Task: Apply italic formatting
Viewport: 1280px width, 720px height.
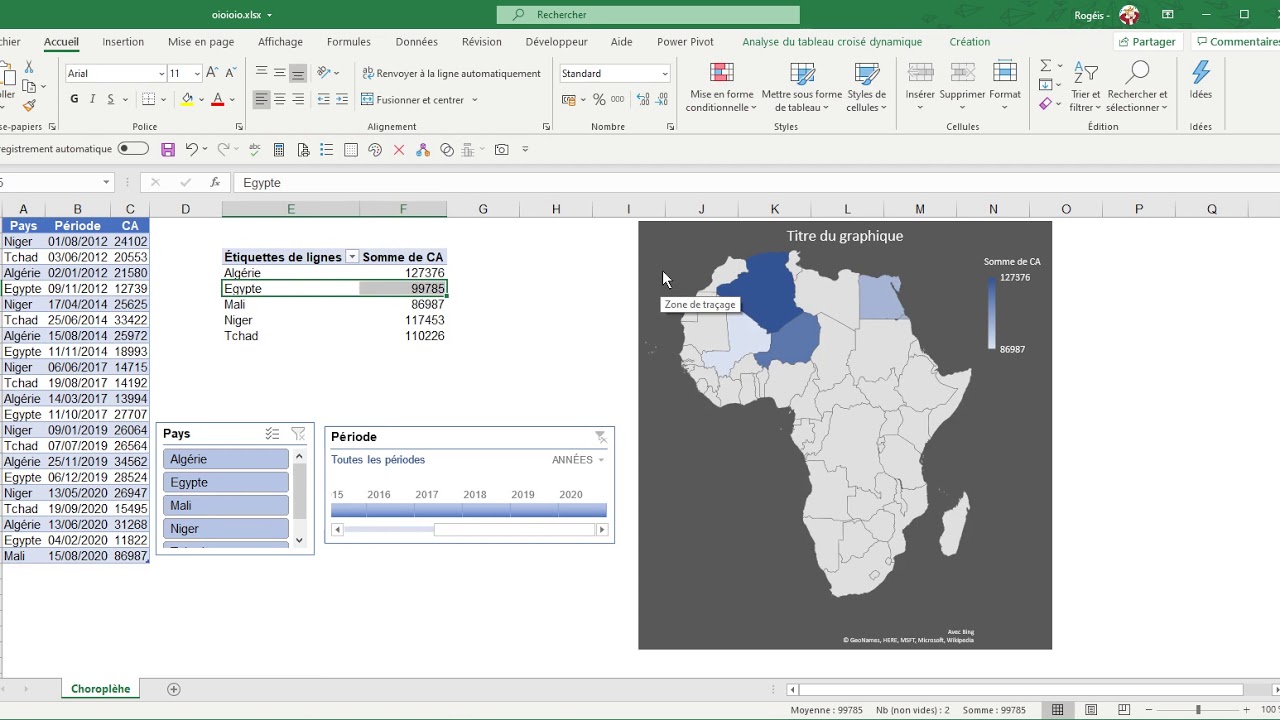Action: pyautogui.click(x=93, y=99)
